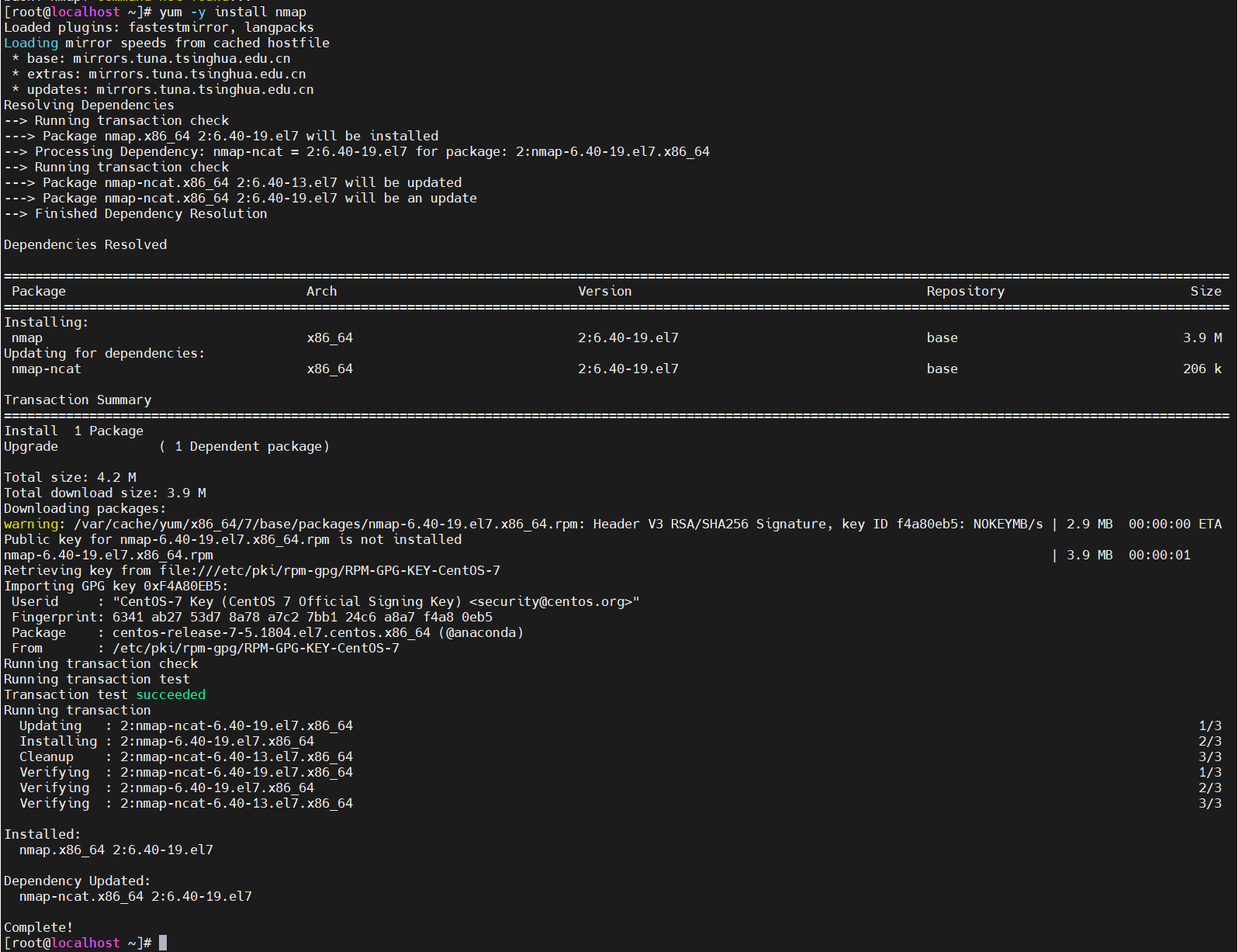Click '2.9 MB 00:00:00 ETA' download progress
Viewport: 1238px width, 952px height.
pos(1144,524)
